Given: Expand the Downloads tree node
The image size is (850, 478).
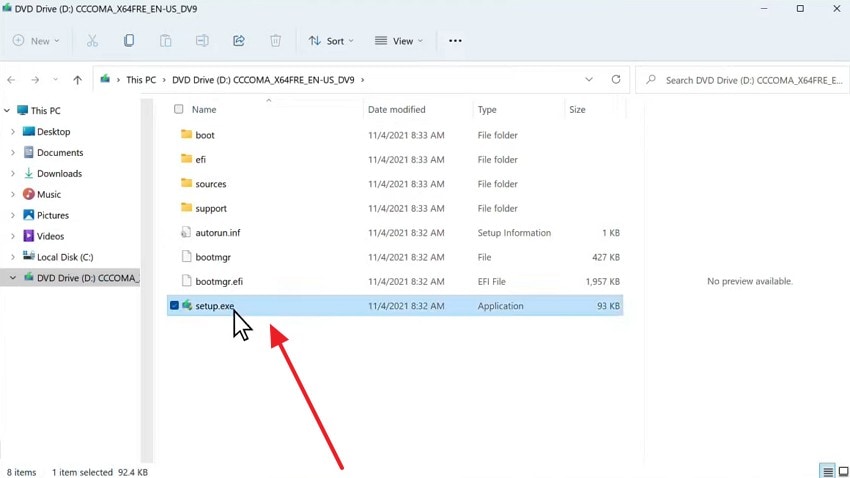Looking at the screenshot, I should [x=13, y=173].
